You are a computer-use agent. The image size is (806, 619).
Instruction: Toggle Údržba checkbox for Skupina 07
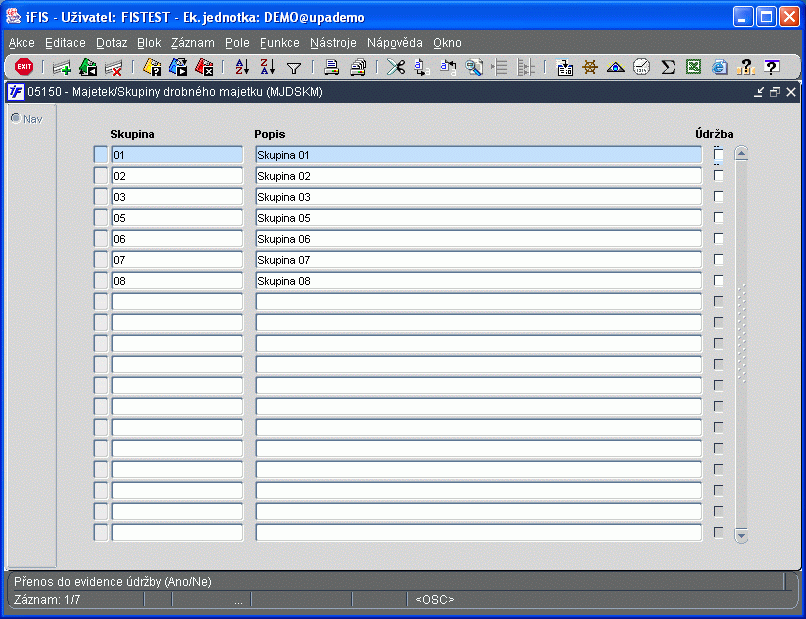718,260
